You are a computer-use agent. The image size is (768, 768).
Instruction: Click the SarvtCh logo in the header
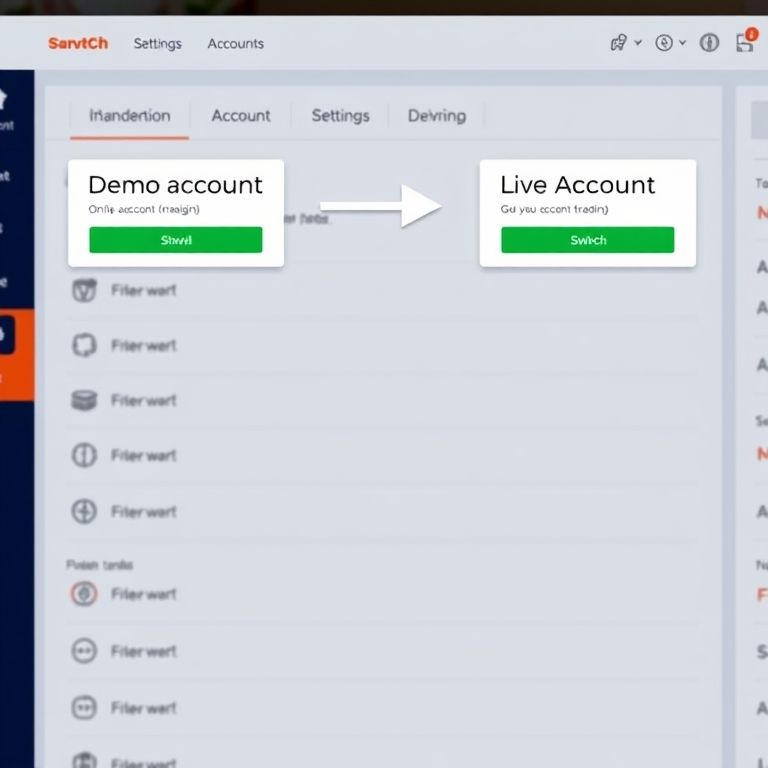(78, 43)
